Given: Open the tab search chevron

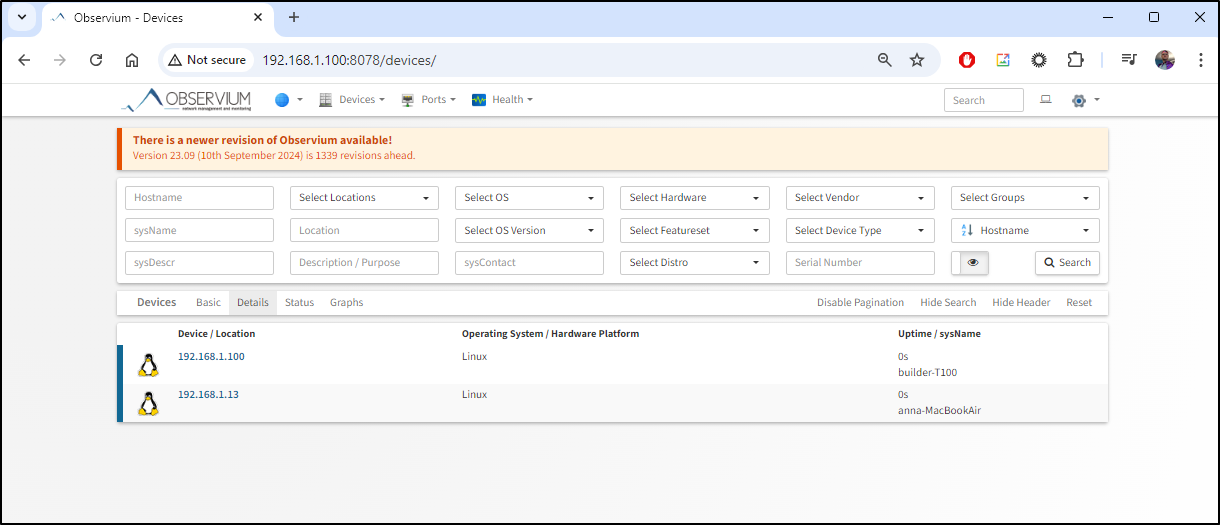Looking at the screenshot, I should pyautogui.click(x=21, y=17).
